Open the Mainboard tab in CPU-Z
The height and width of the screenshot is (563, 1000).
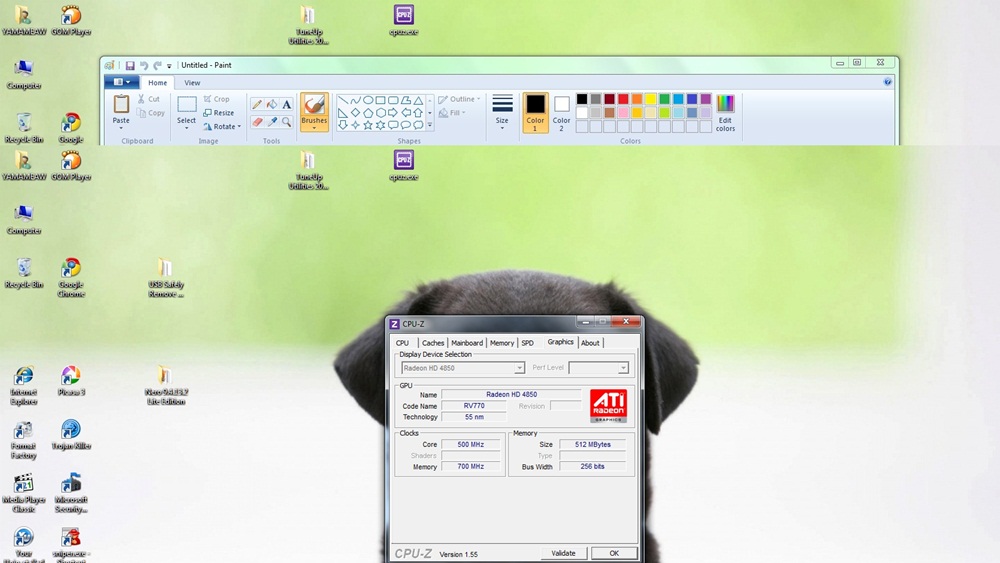(467, 343)
